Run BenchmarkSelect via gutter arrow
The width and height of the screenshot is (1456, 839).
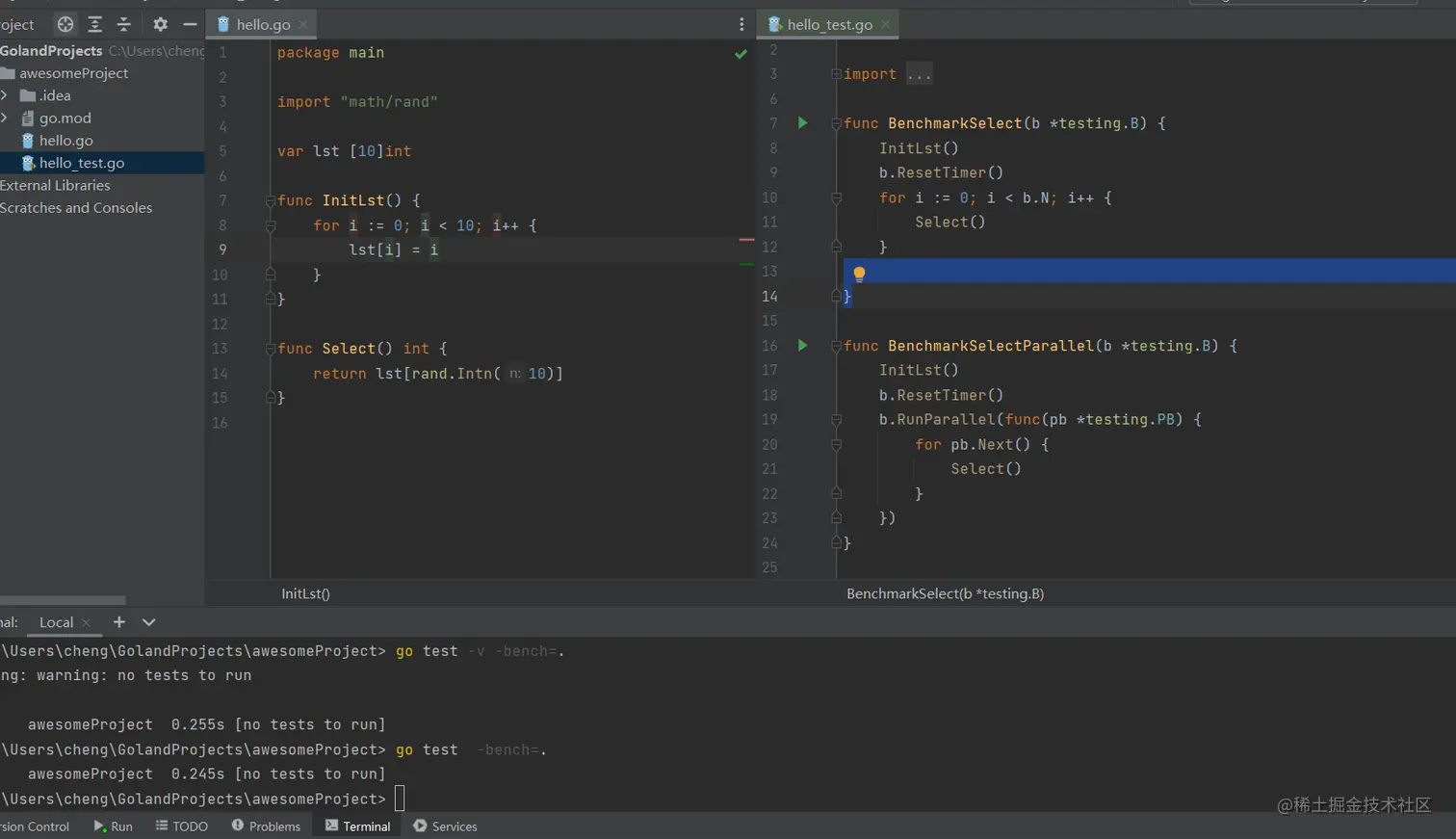coord(802,122)
